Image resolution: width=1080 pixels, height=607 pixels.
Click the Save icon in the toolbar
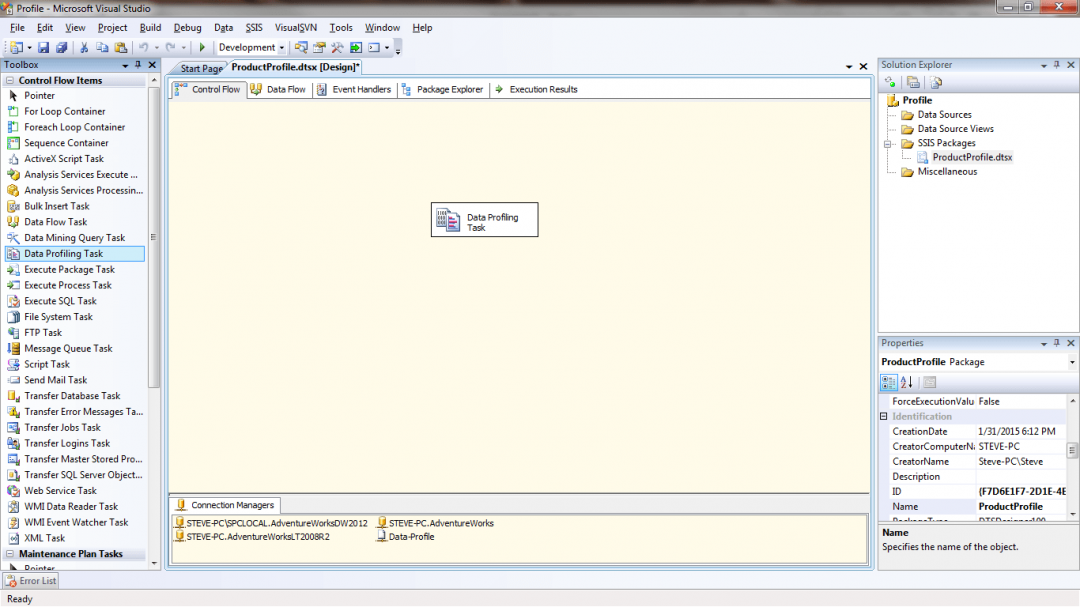tap(44, 47)
